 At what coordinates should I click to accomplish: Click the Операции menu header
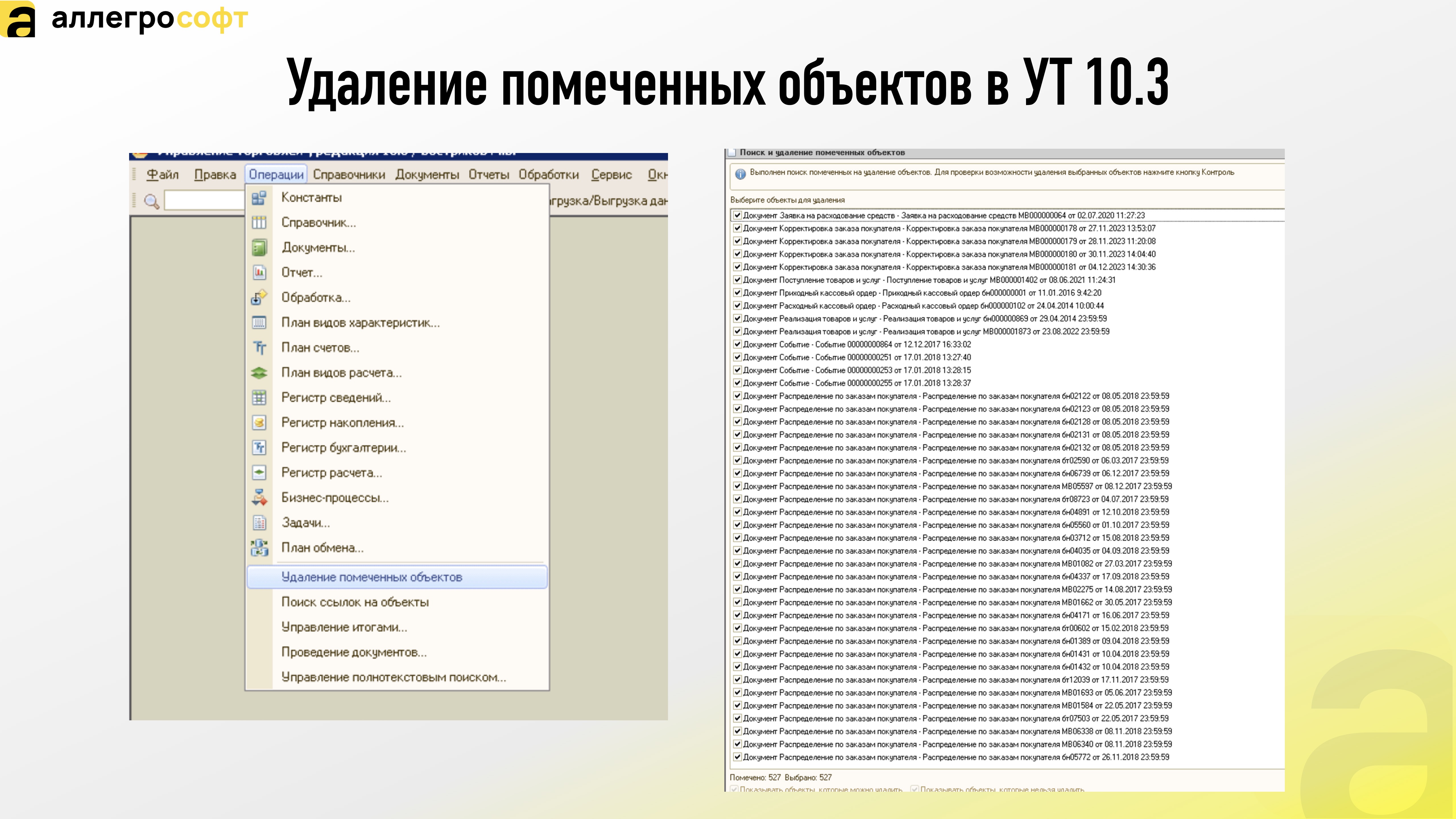(x=276, y=175)
